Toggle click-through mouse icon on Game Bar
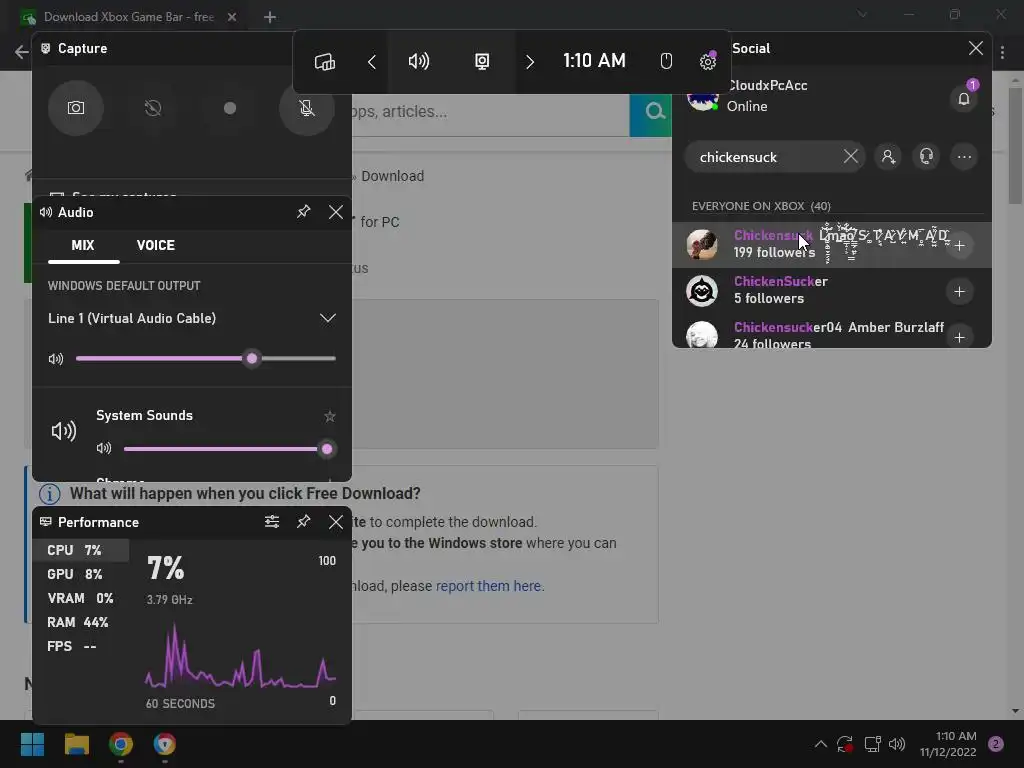 (x=665, y=61)
